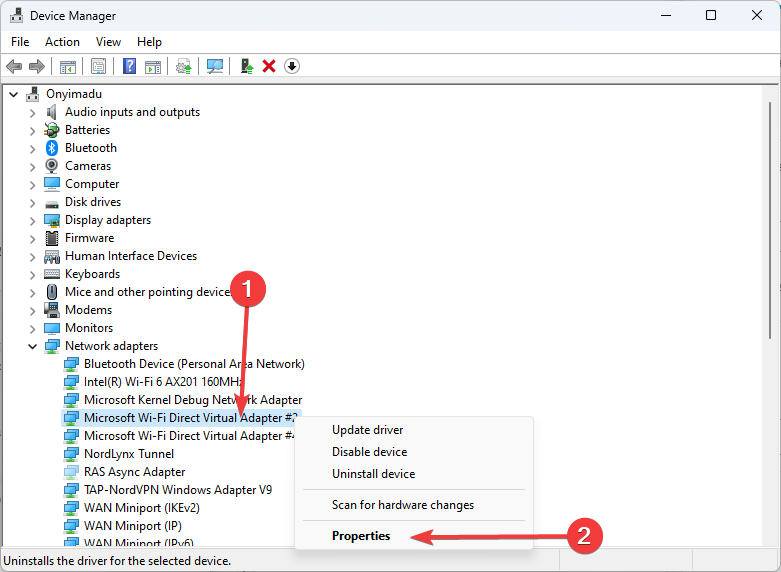781x572 pixels.
Task: Click the Human Interface Devices icon
Action: point(52,257)
